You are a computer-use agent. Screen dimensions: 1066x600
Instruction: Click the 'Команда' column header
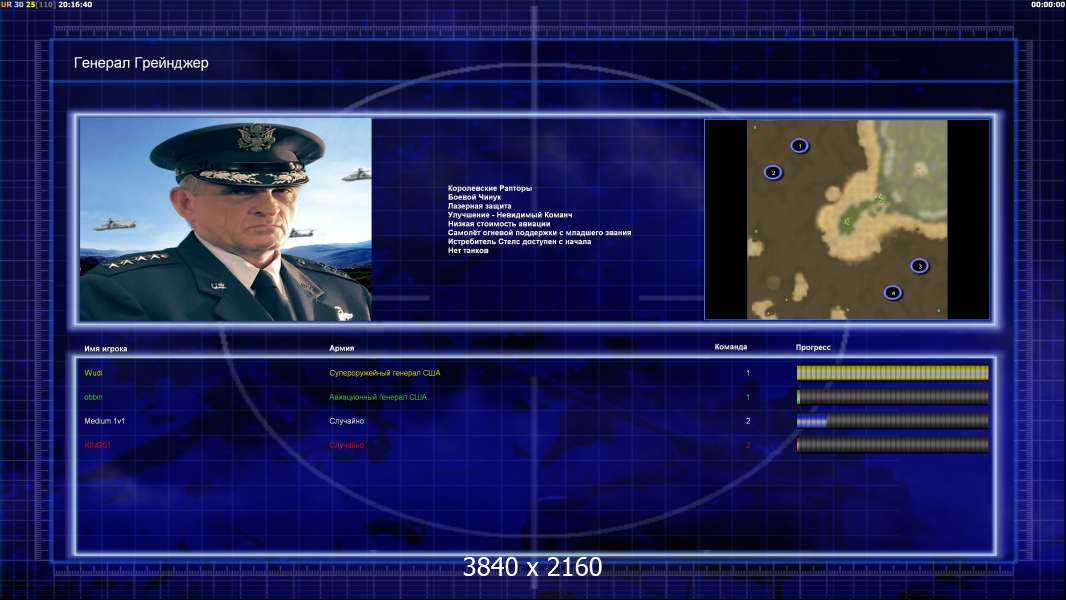(x=730, y=347)
